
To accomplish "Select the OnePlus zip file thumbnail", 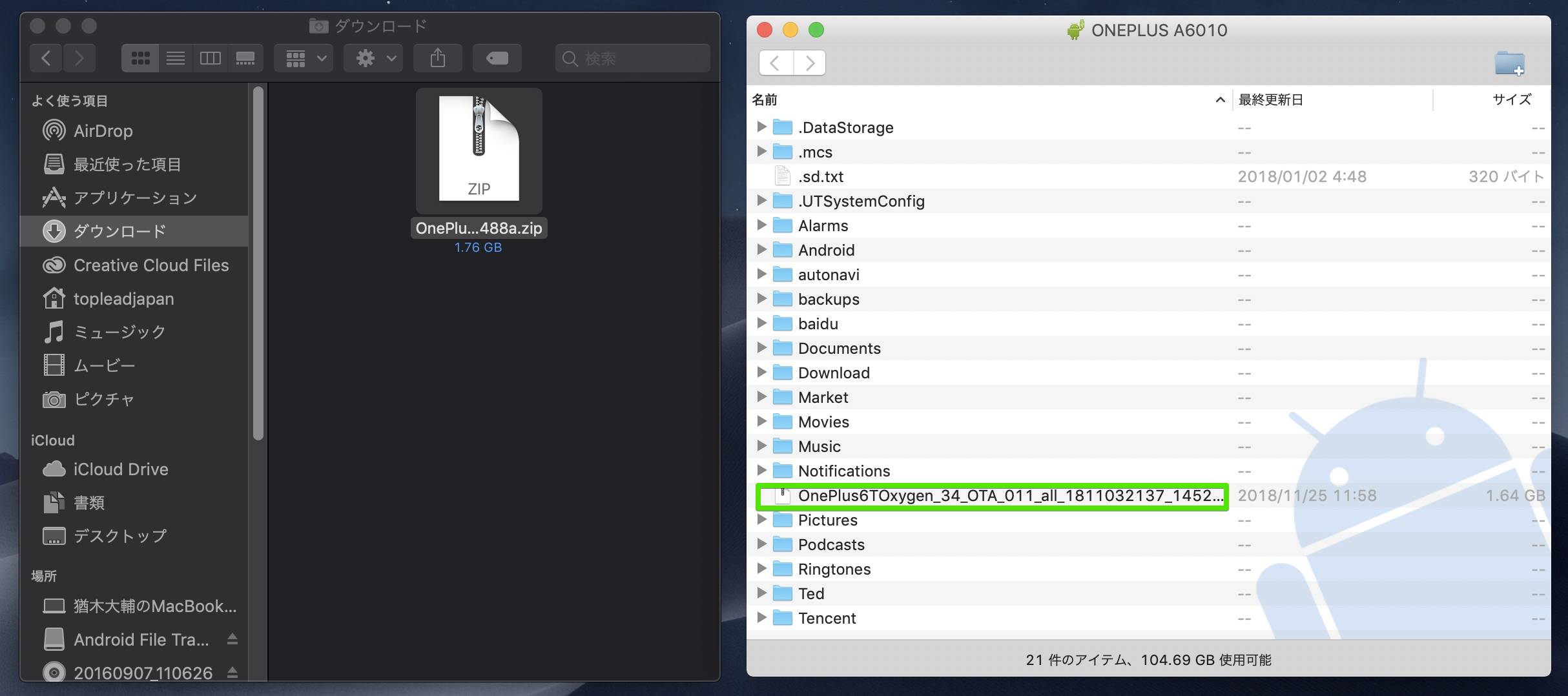I will (479, 150).
